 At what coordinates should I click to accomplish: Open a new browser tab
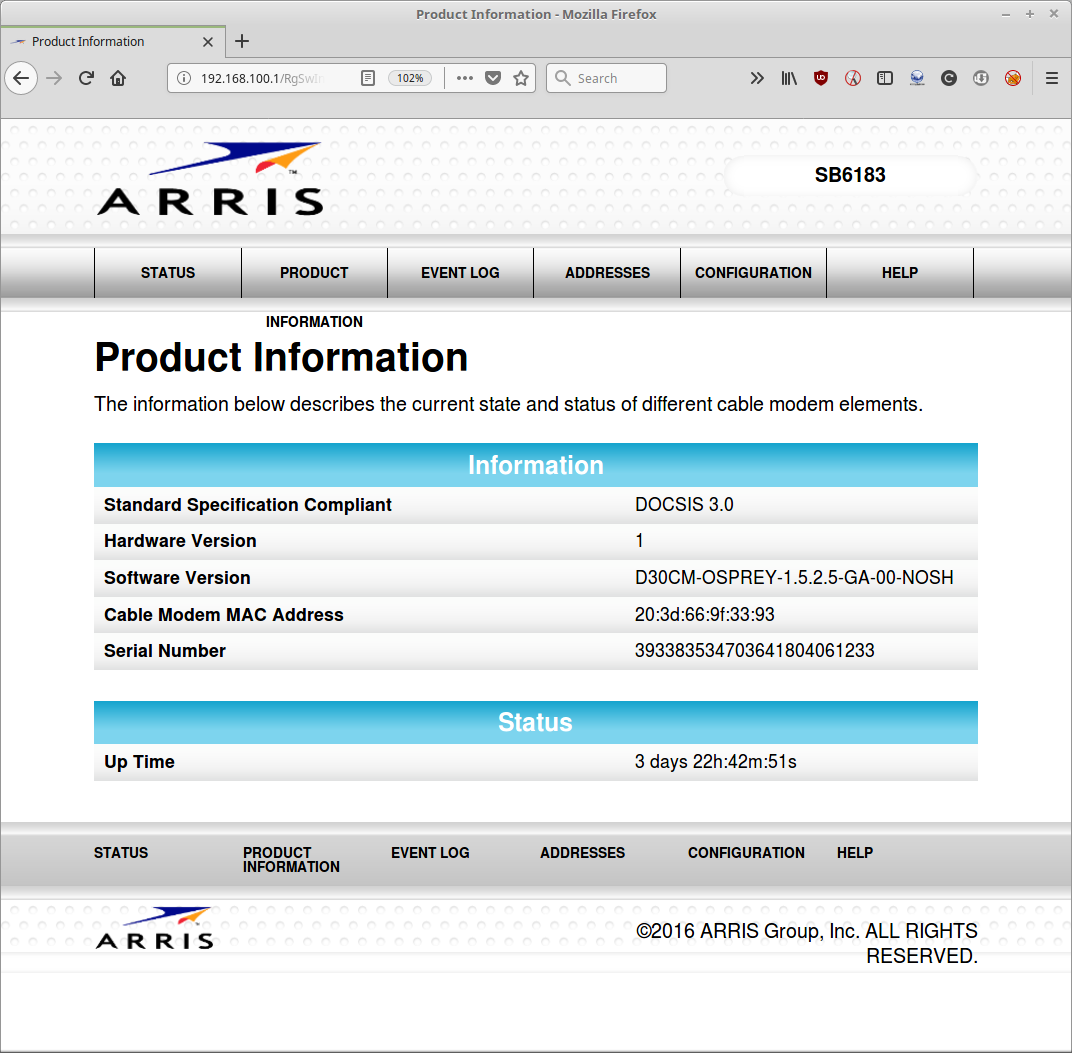click(242, 41)
